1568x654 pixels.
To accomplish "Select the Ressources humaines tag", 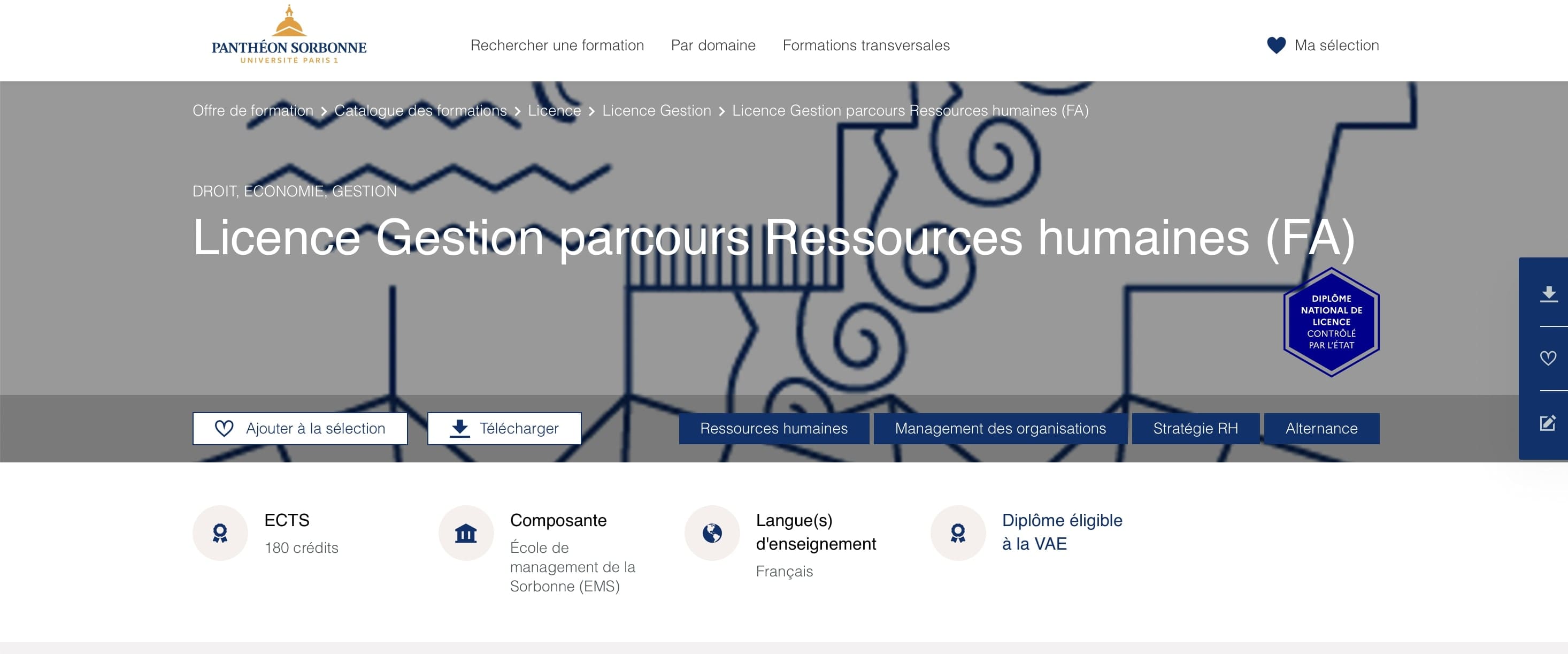I will pyautogui.click(x=774, y=428).
